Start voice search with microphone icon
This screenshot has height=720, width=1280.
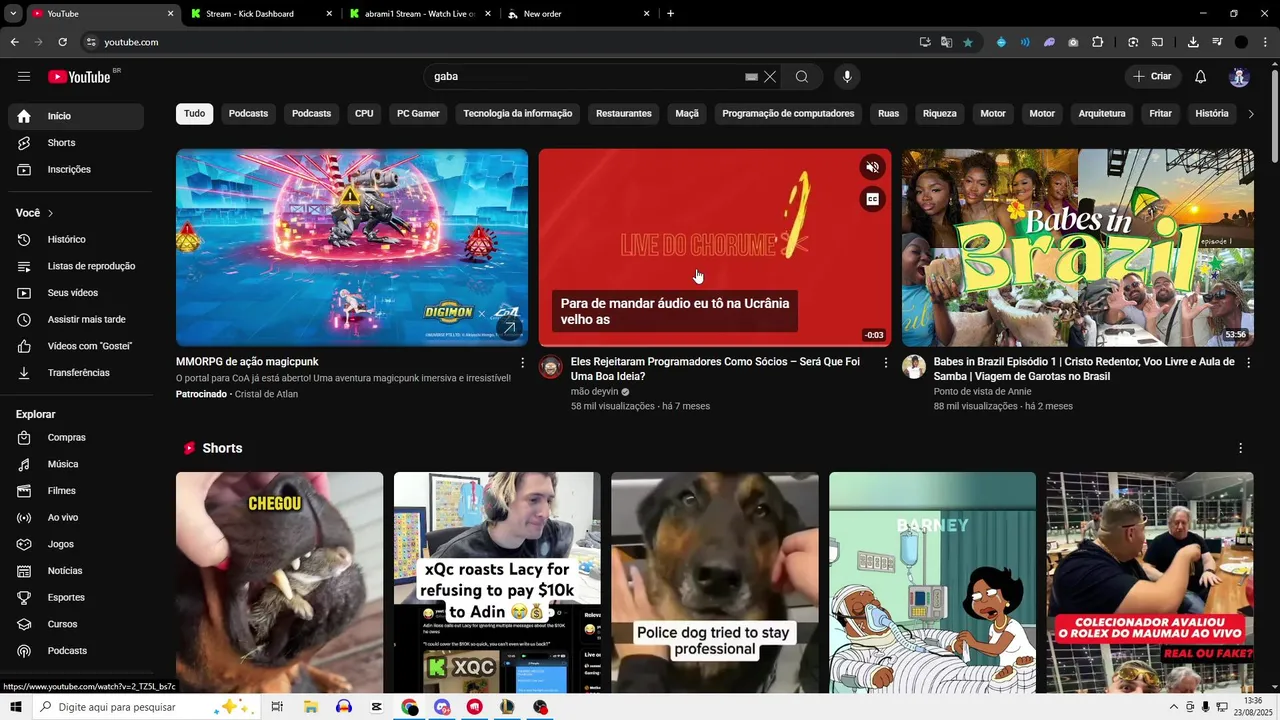tap(847, 77)
